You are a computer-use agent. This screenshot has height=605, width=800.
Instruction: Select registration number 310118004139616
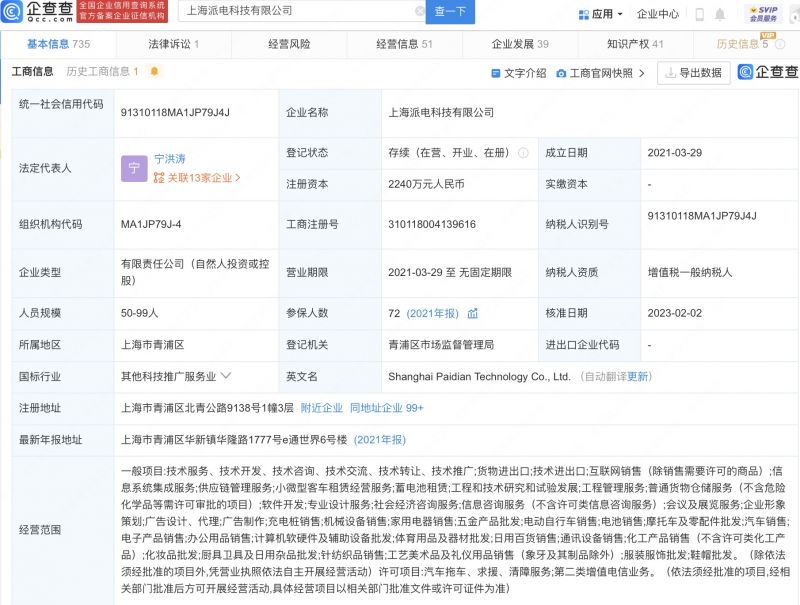(432, 224)
